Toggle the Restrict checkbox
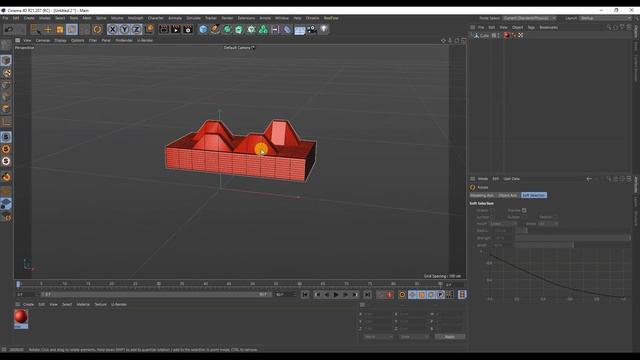The width and height of the screenshot is (640, 360). click(556, 217)
